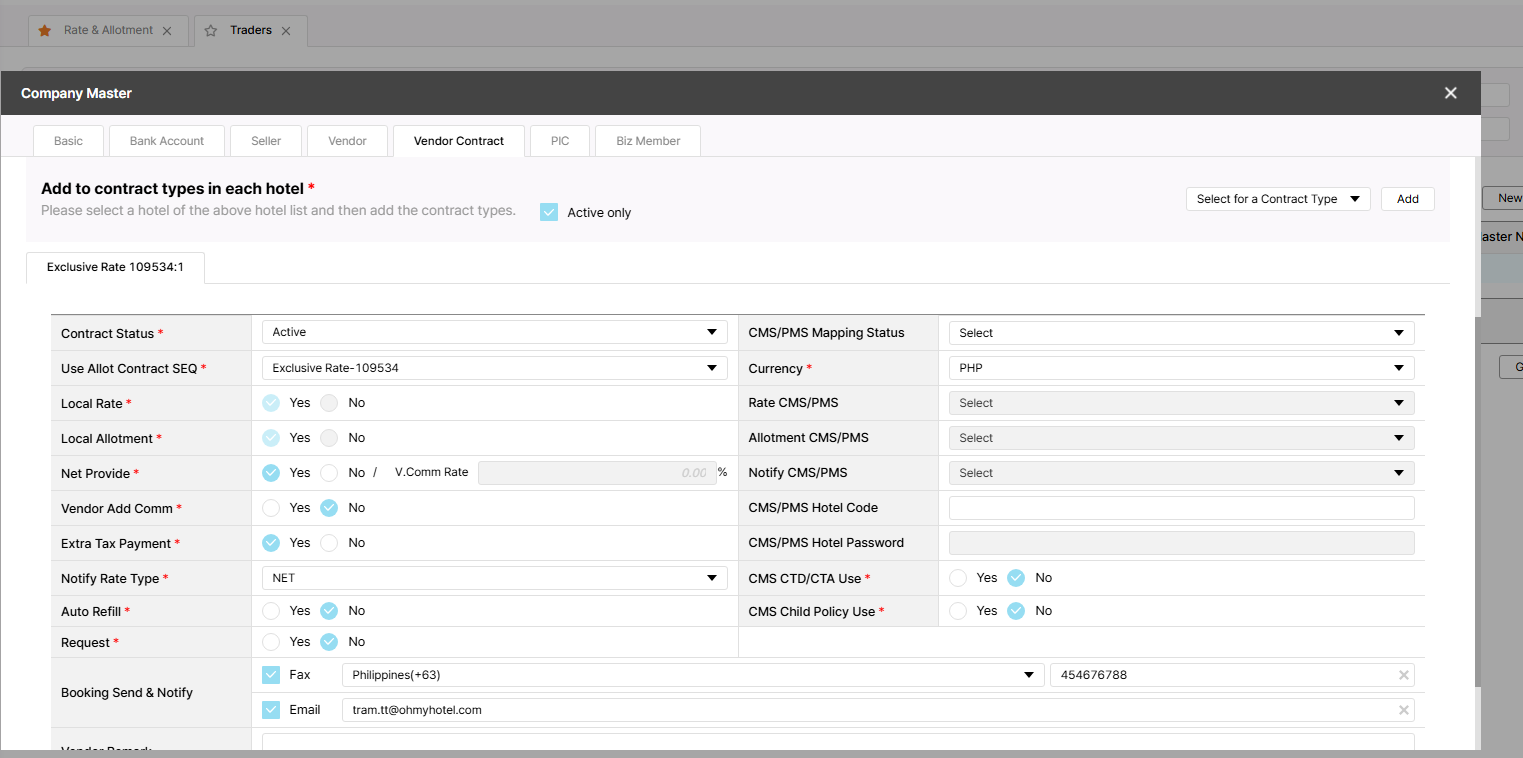Switch to the Bank Account tab
This screenshot has height=758, width=1523.
[x=167, y=141]
